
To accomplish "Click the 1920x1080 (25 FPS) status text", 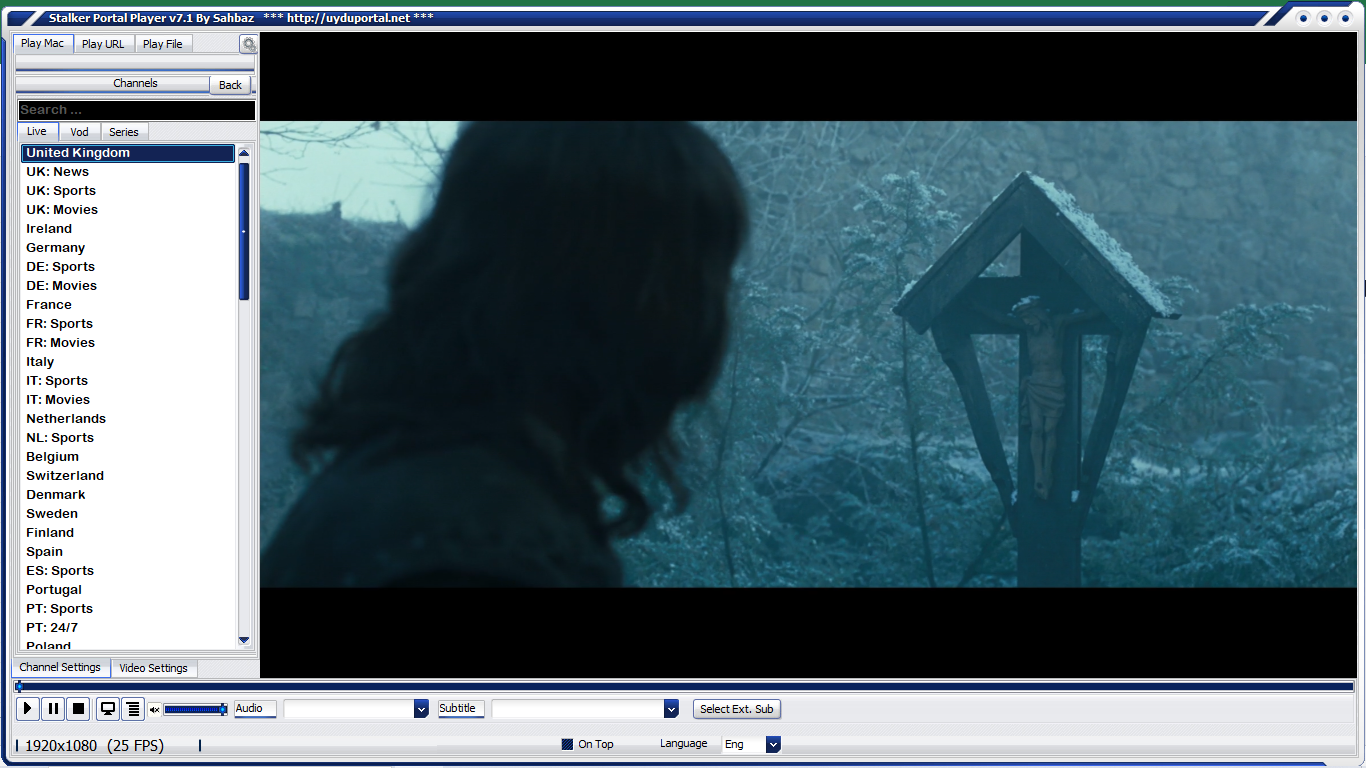I will point(94,746).
